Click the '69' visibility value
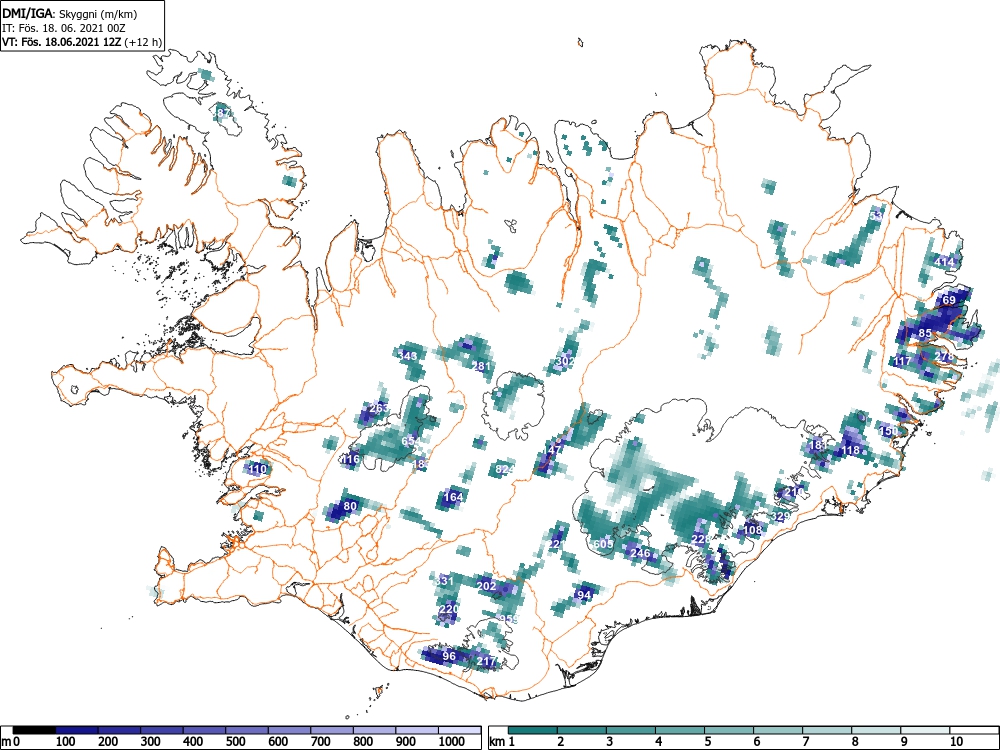 949,300
